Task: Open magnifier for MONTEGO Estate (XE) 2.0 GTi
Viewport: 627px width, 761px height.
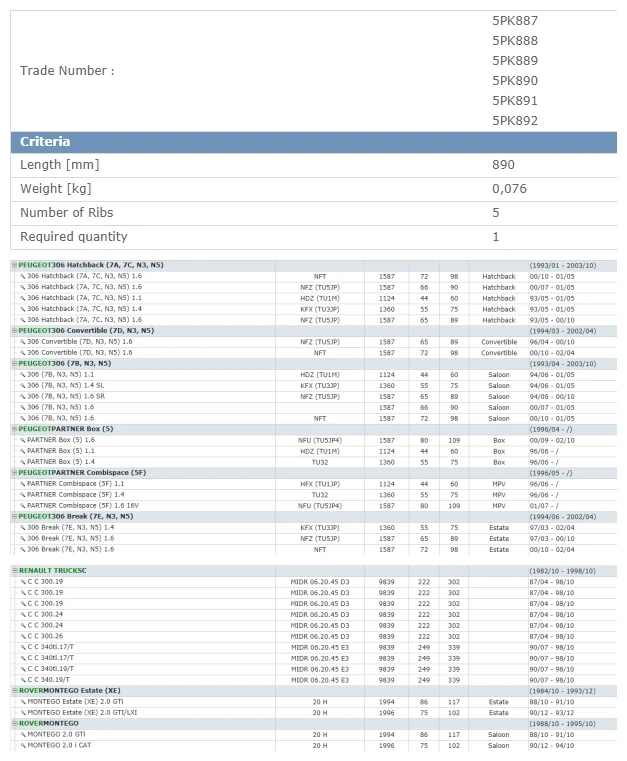Action: coord(23,702)
